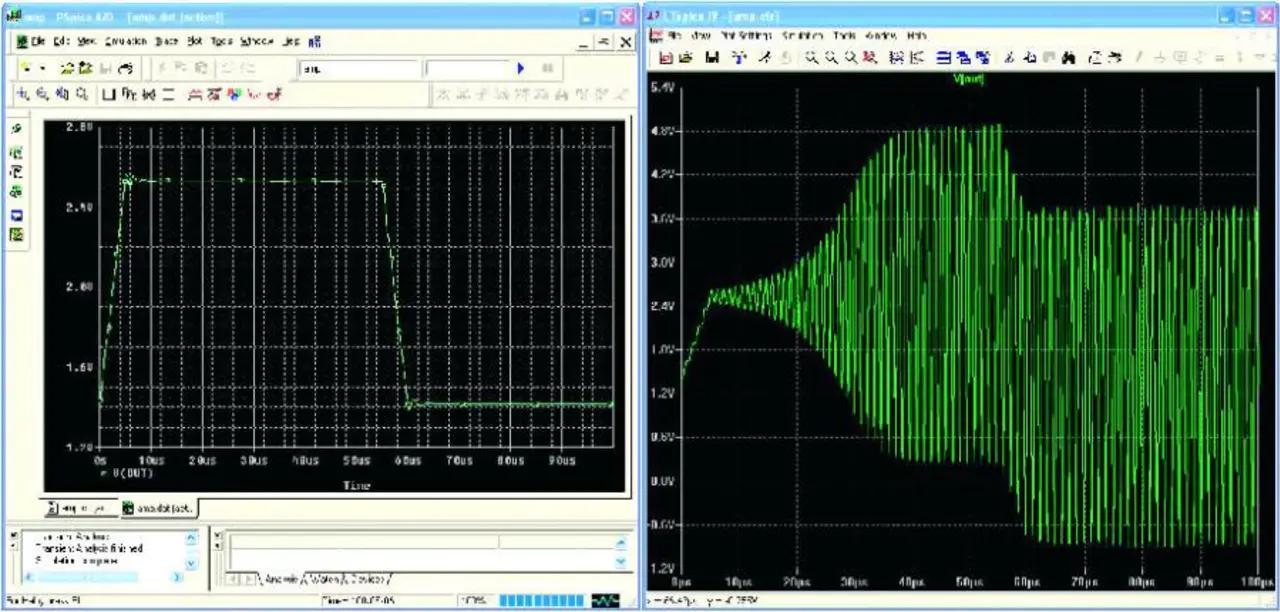Click the Print icon in PSpice toolbar
Image resolution: width=1280 pixels, height=612 pixels.
pos(126,69)
